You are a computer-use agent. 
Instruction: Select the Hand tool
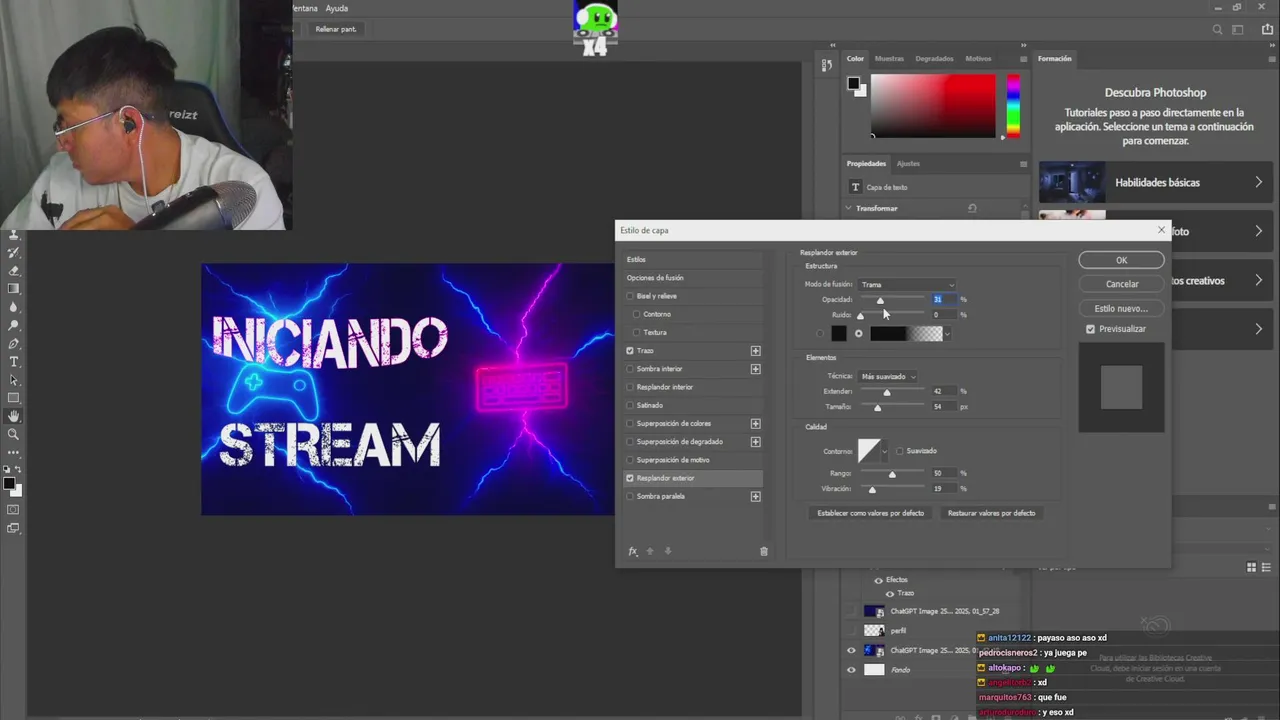14,416
